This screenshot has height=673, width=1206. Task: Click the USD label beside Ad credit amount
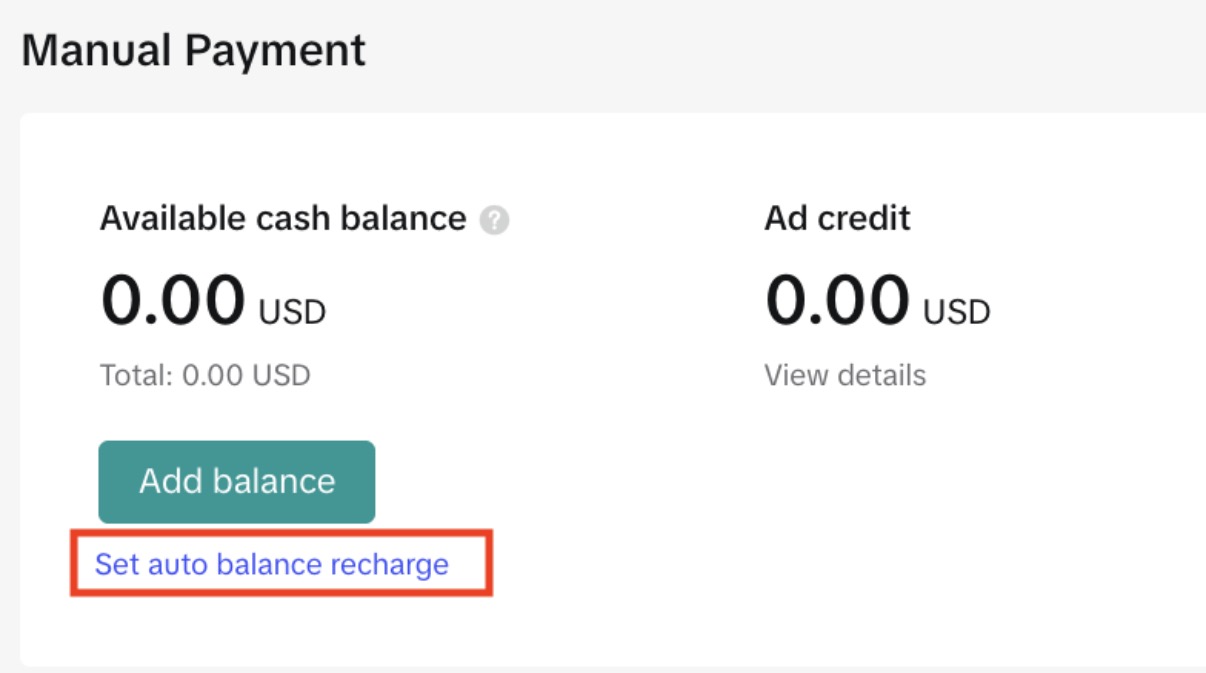957,313
